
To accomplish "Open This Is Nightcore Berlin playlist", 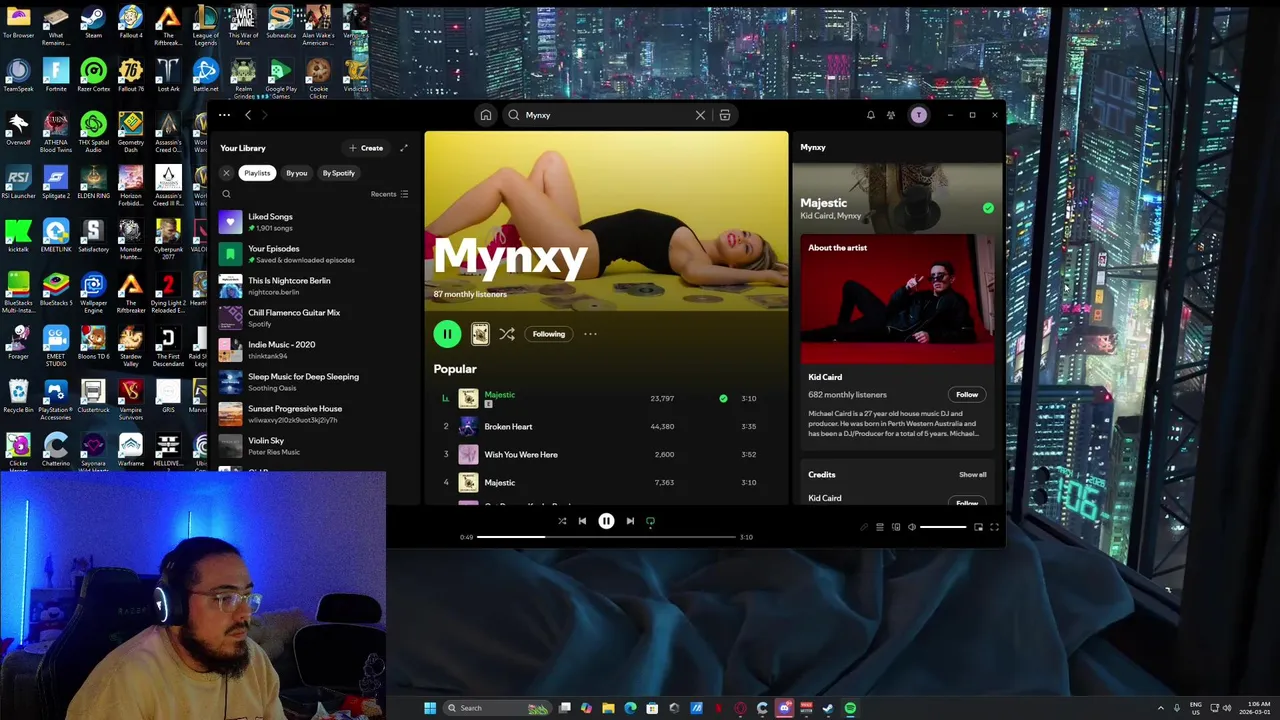I will point(314,286).
